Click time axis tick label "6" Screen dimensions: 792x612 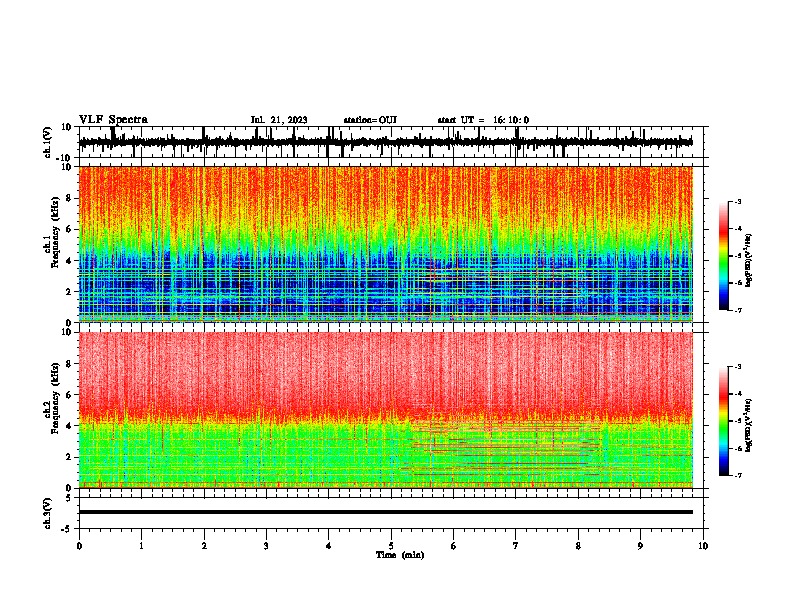pyautogui.click(x=454, y=546)
